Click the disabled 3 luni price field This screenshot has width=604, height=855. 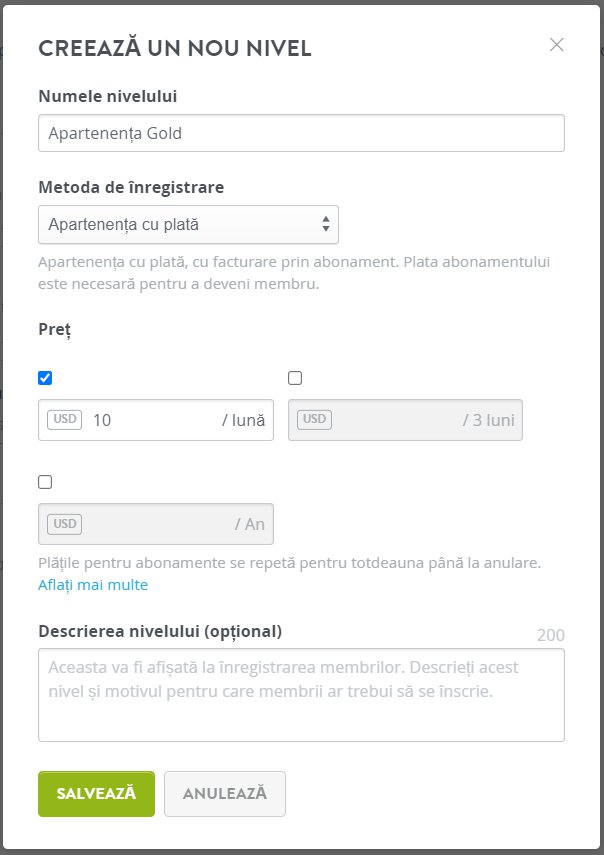tap(405, 420)
